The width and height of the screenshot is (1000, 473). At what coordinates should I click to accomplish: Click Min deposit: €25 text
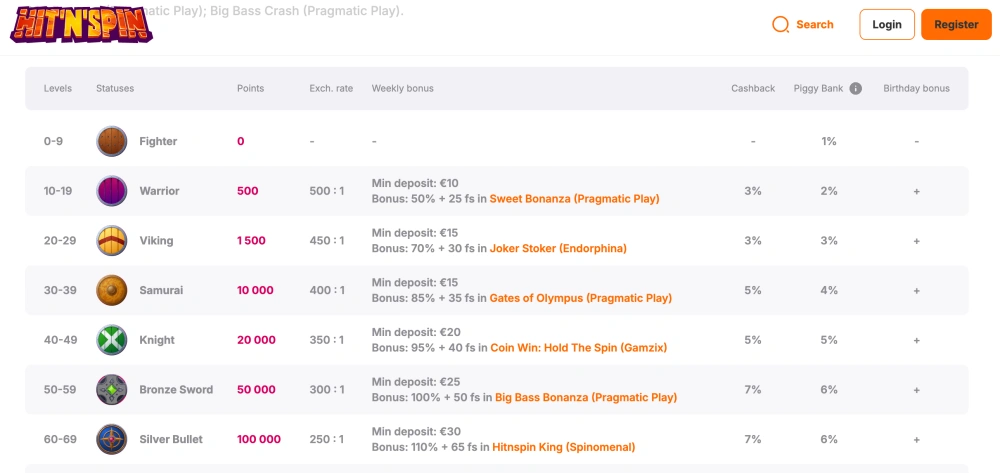coord(416,382)
